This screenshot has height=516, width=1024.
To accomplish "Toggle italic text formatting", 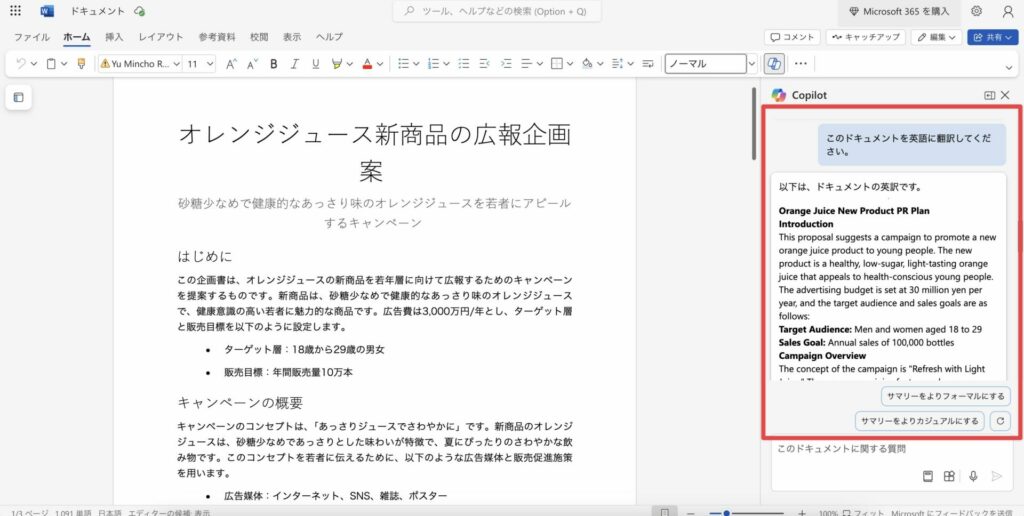I will click(294, 64).
